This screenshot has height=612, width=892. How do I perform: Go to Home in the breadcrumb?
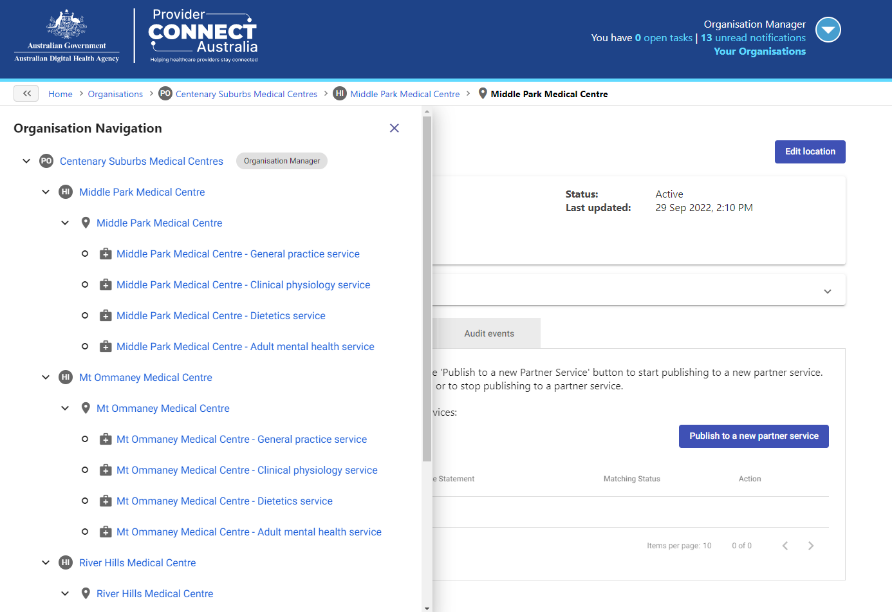60,94
